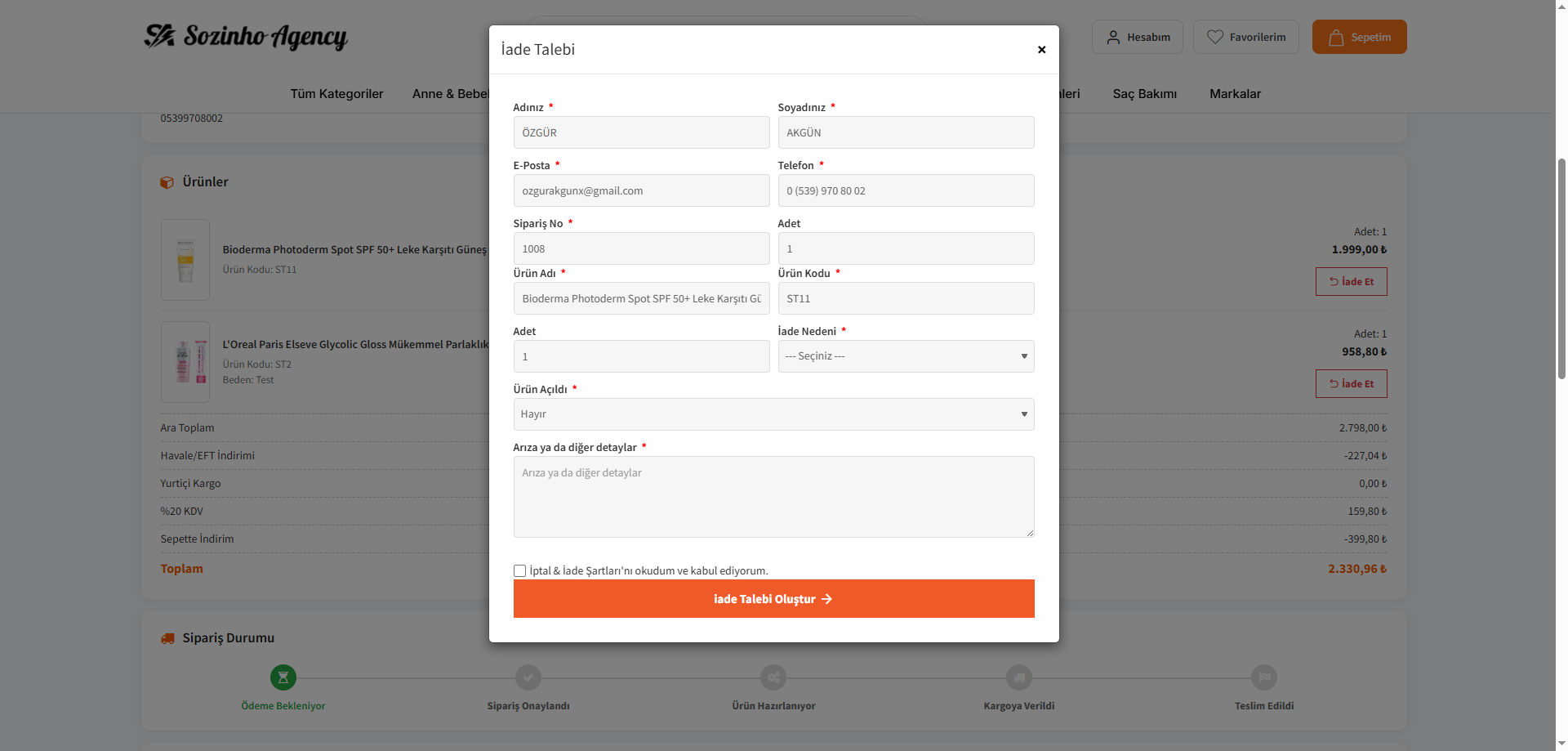Click İade Et for the L'Oreal product

(x=1351, y=384)
